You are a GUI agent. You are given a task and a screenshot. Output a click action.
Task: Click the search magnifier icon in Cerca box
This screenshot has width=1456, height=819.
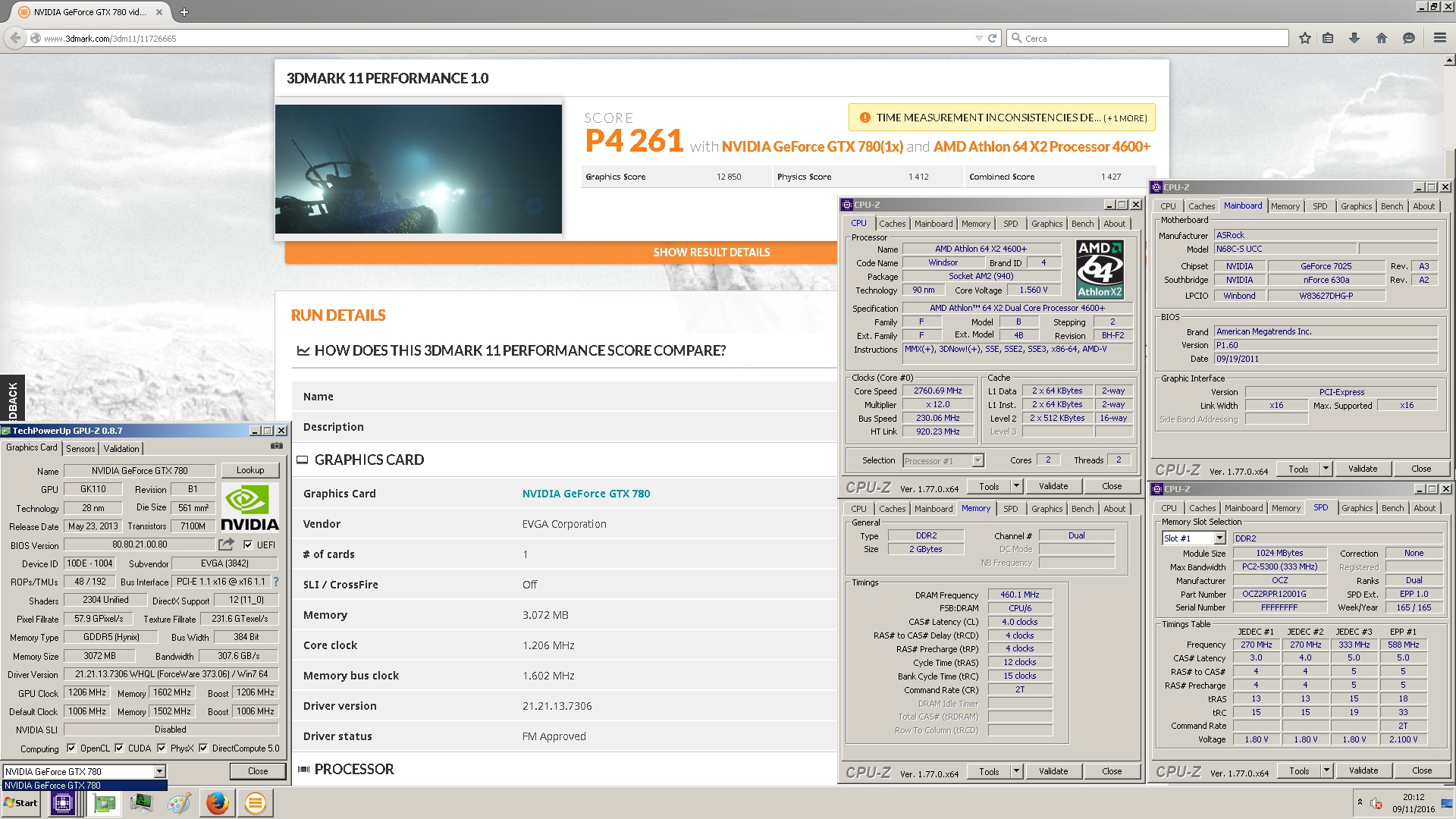point(1016,38)
